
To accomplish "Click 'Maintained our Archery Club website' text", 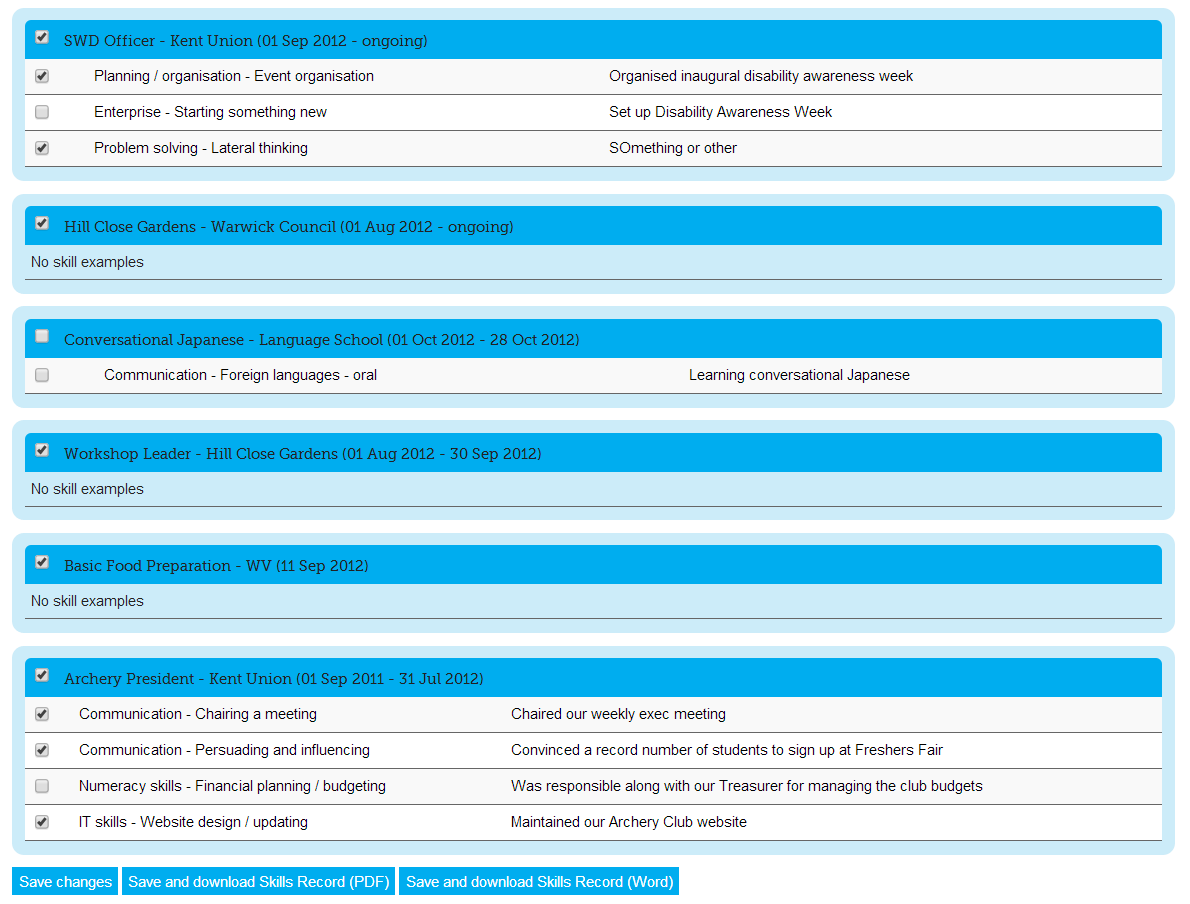I will point(628,822).
